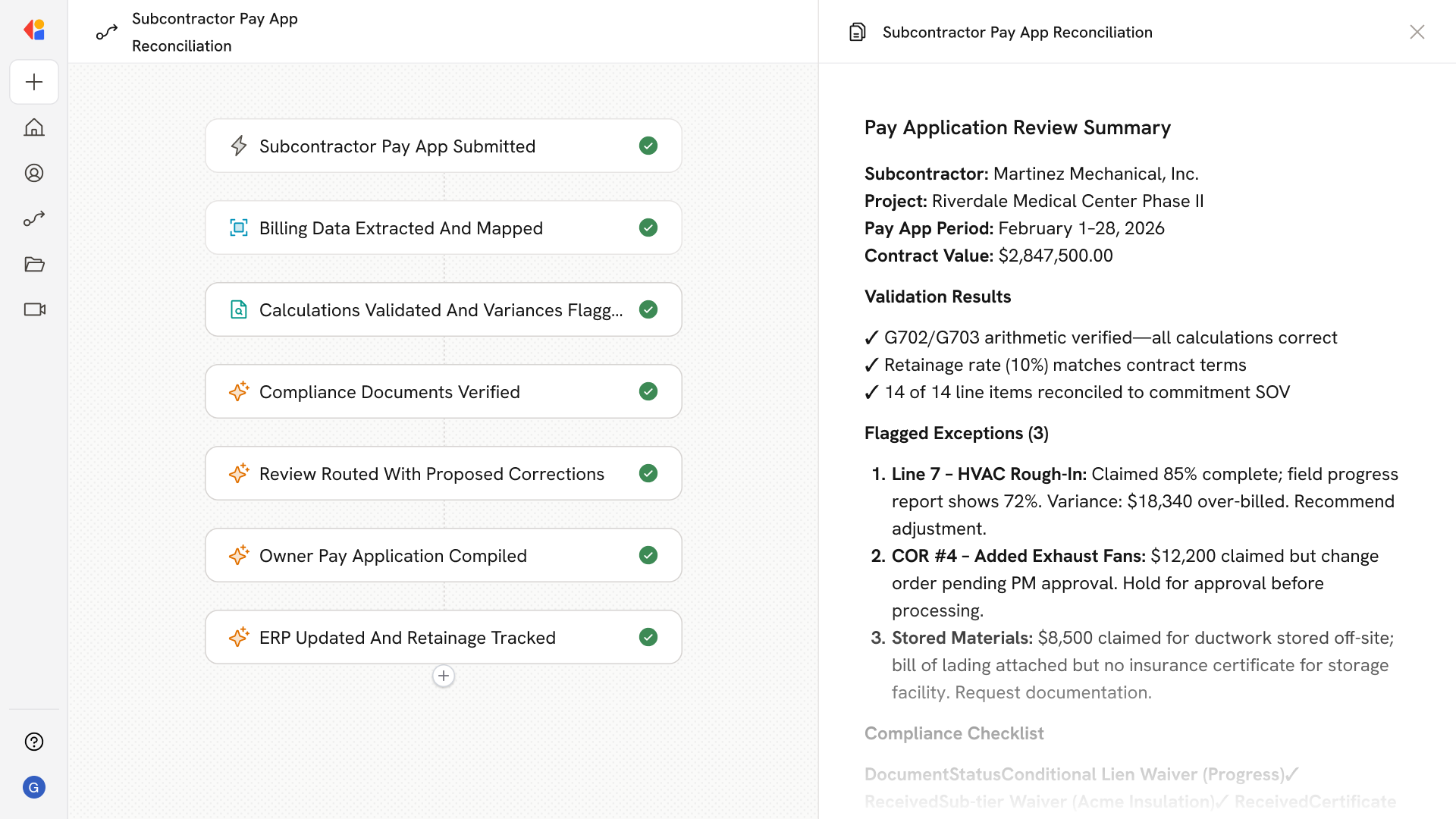Close the Pay App Reconciliation panel
1456x819 pixels.
point(1417,32)
